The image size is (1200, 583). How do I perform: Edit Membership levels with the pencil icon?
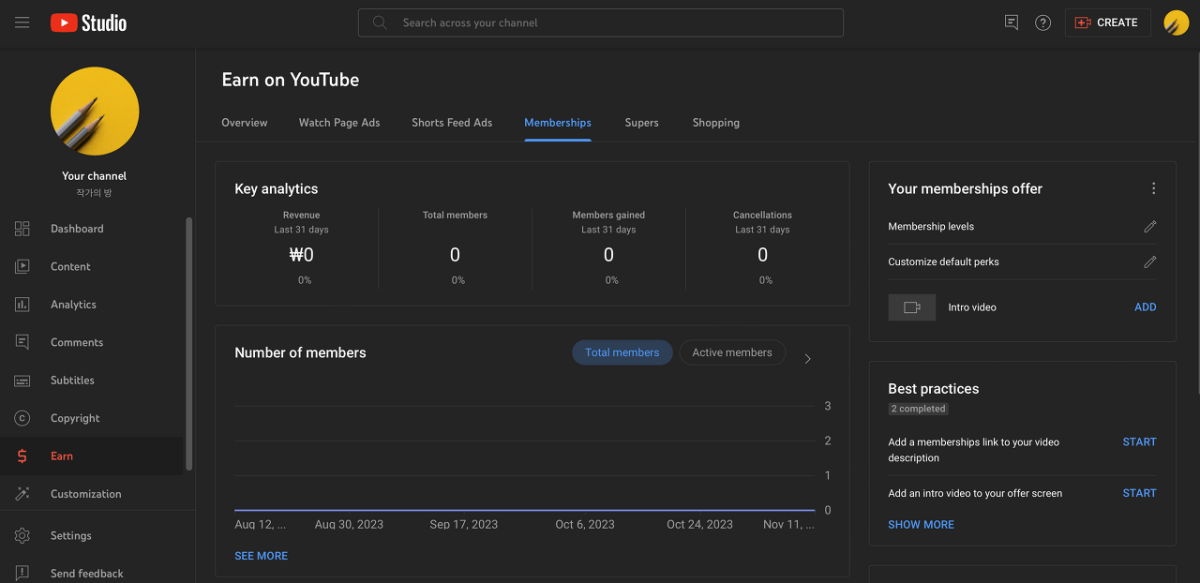point(1150,227)
